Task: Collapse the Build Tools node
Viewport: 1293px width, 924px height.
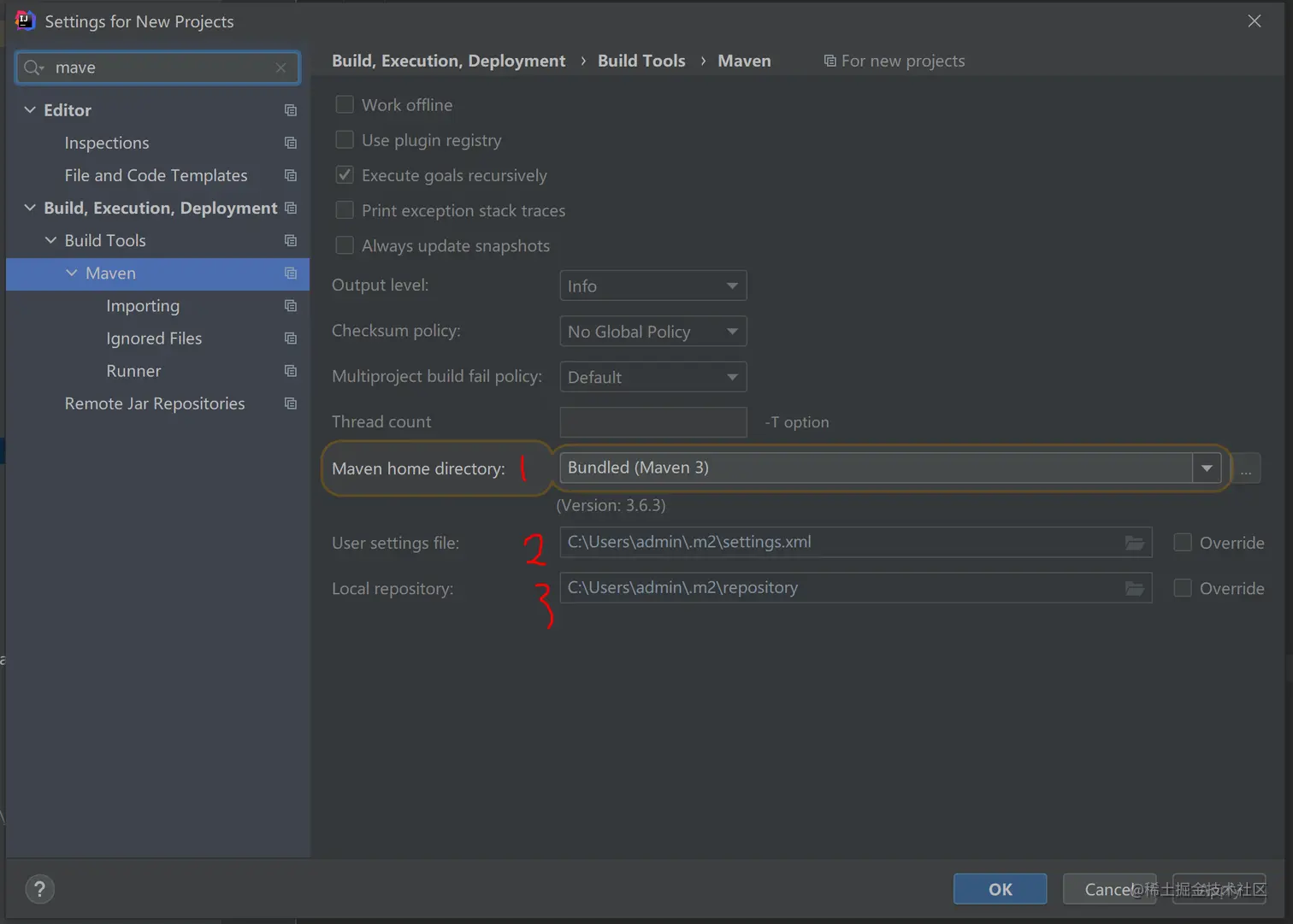Action: [x=50, y=240]
